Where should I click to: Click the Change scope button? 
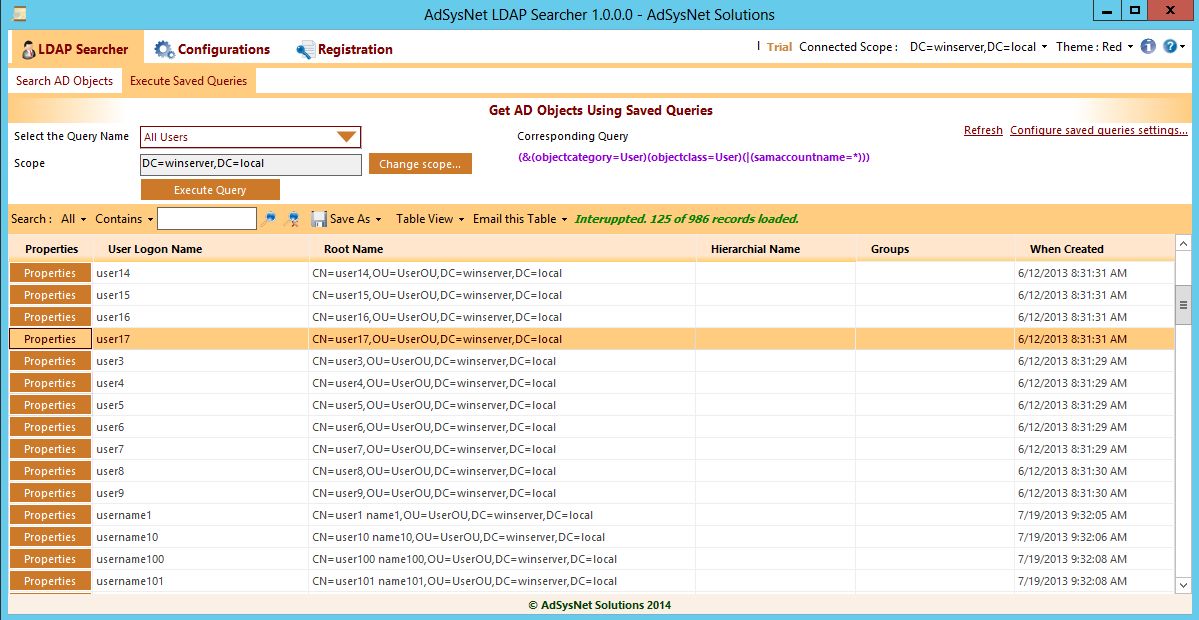pos(420,164)
